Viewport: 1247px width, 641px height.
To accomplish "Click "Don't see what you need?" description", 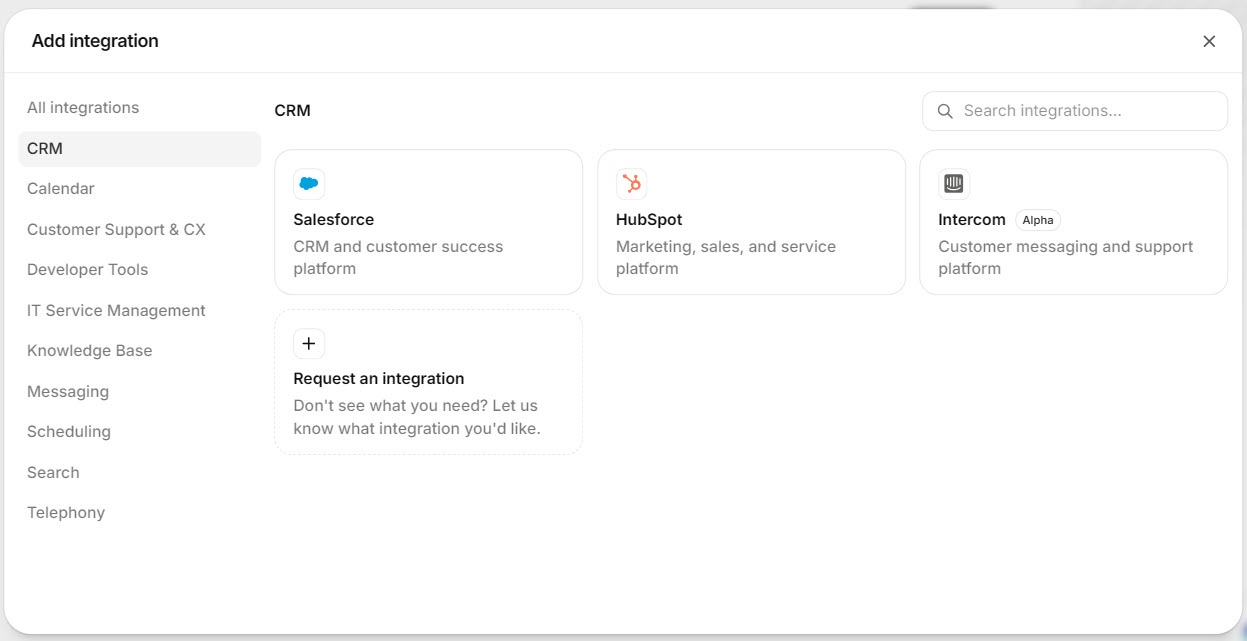I will point(417,417).
